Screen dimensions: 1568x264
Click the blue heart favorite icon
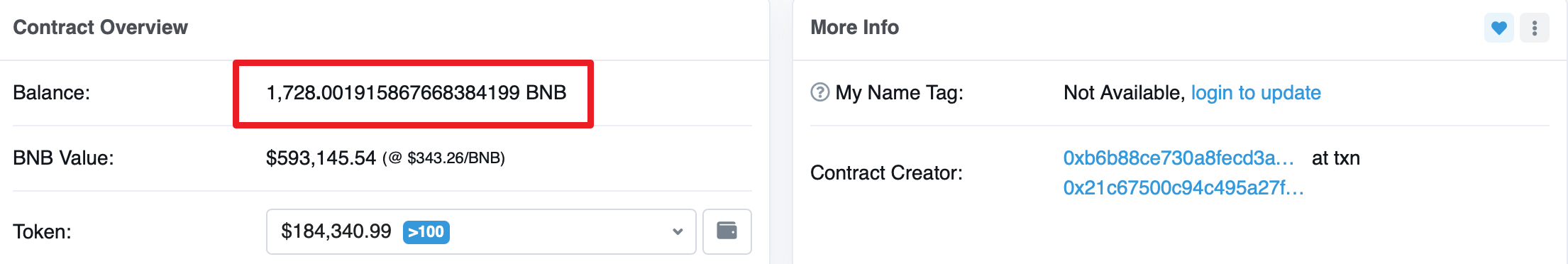click(x=1498, y=28)
